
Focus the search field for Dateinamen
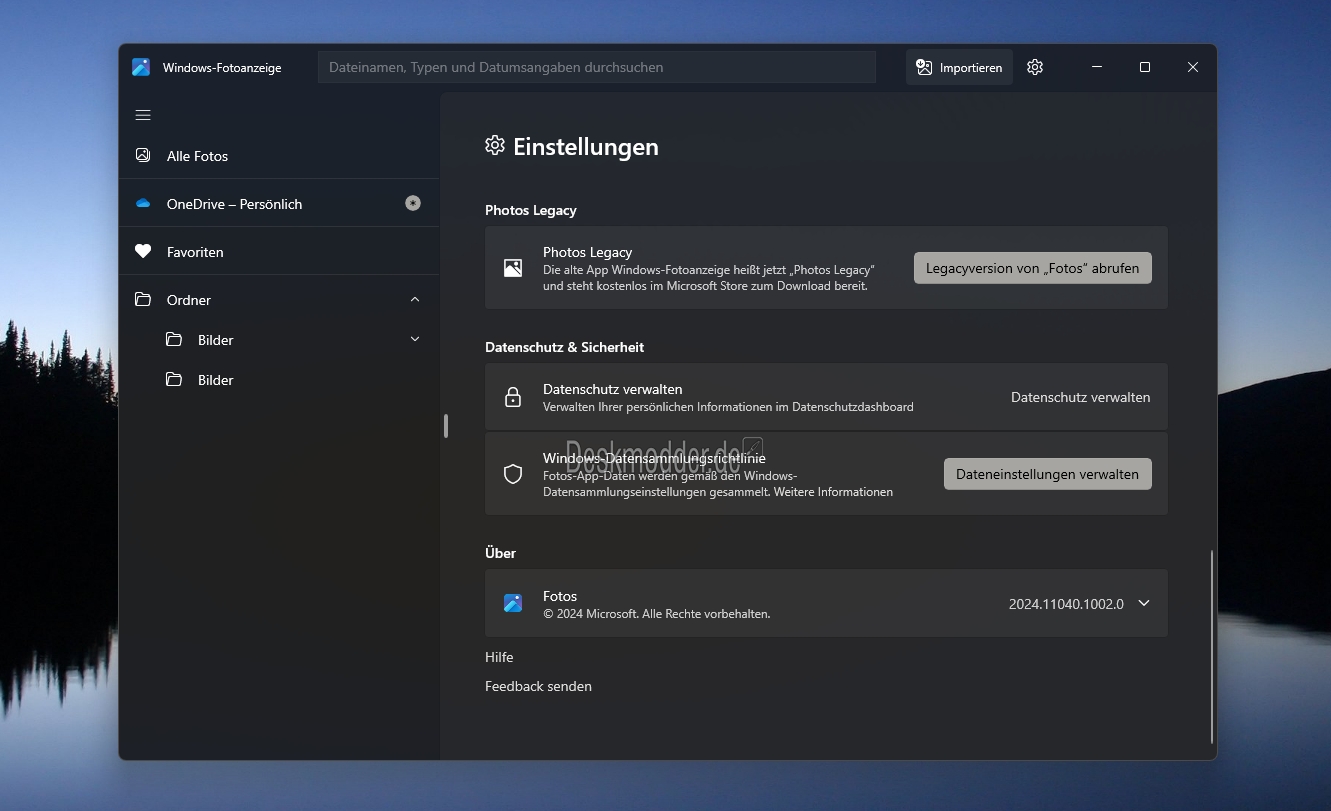coord(597,67)
